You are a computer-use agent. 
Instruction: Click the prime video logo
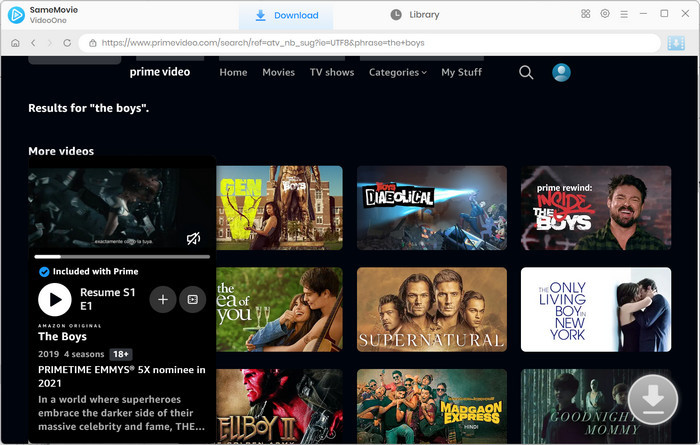coord(160,72)
